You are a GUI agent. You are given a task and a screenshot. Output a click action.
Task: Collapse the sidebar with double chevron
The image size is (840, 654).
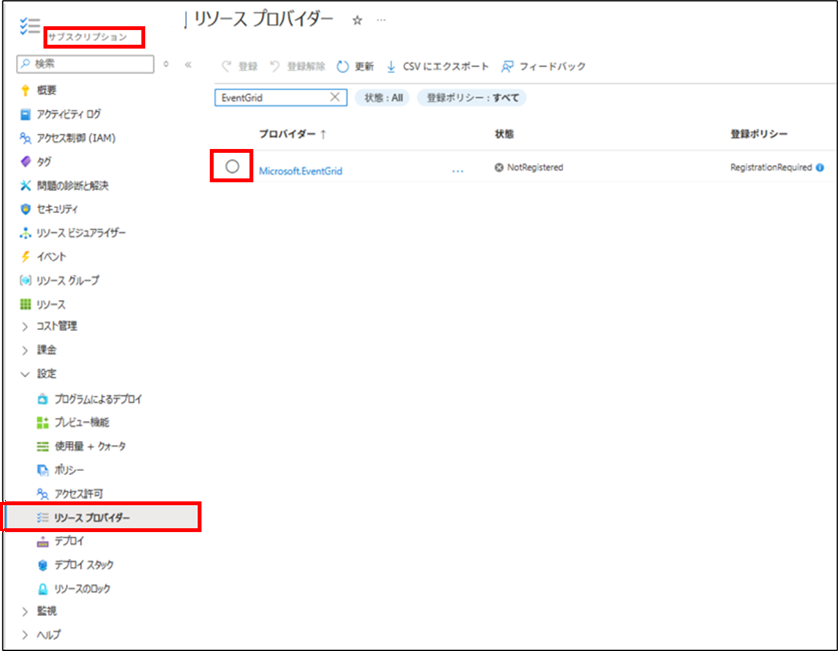tap(188, 64)
